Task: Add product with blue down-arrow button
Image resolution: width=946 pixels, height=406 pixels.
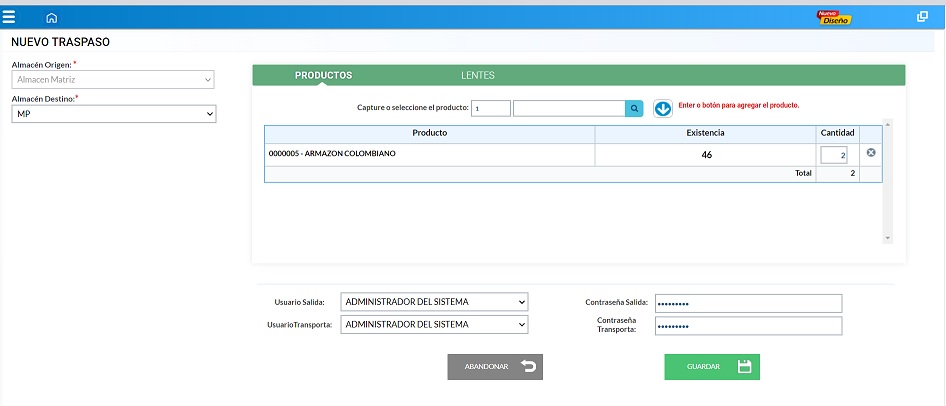Action: click(662, 109)
